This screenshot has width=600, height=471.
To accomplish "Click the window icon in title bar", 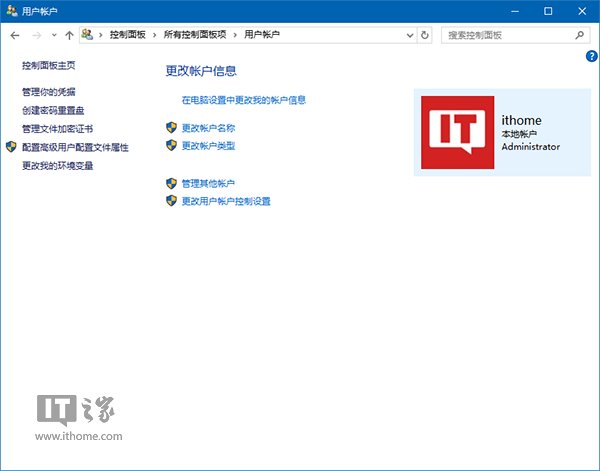I will [10, 11].
